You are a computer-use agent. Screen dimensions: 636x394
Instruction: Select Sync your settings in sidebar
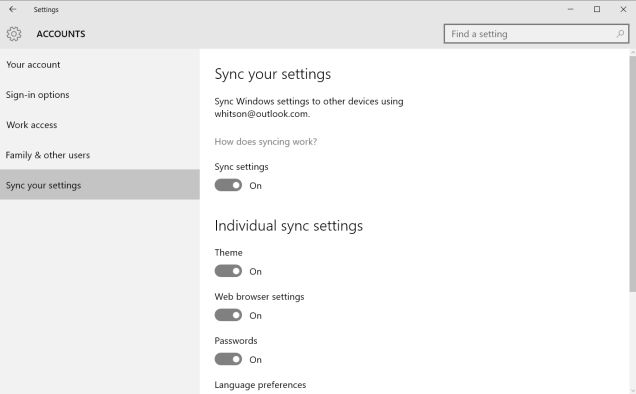pyautogui.click(x=100, y=185)
